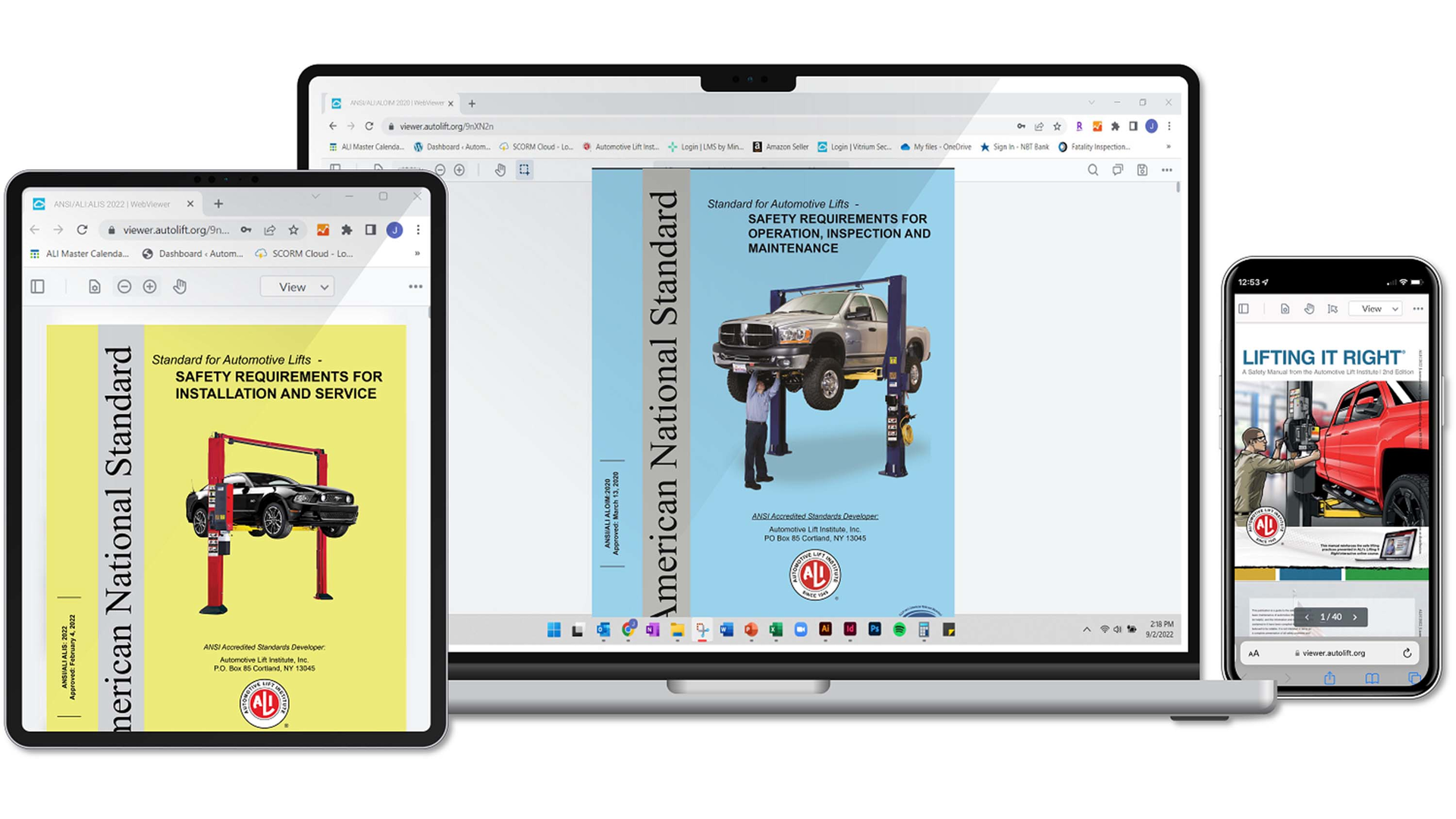Open the Amazon Seller bookmark
Image resolution: width=1456 pixels, height=819 pixels.
pos(780,146)
